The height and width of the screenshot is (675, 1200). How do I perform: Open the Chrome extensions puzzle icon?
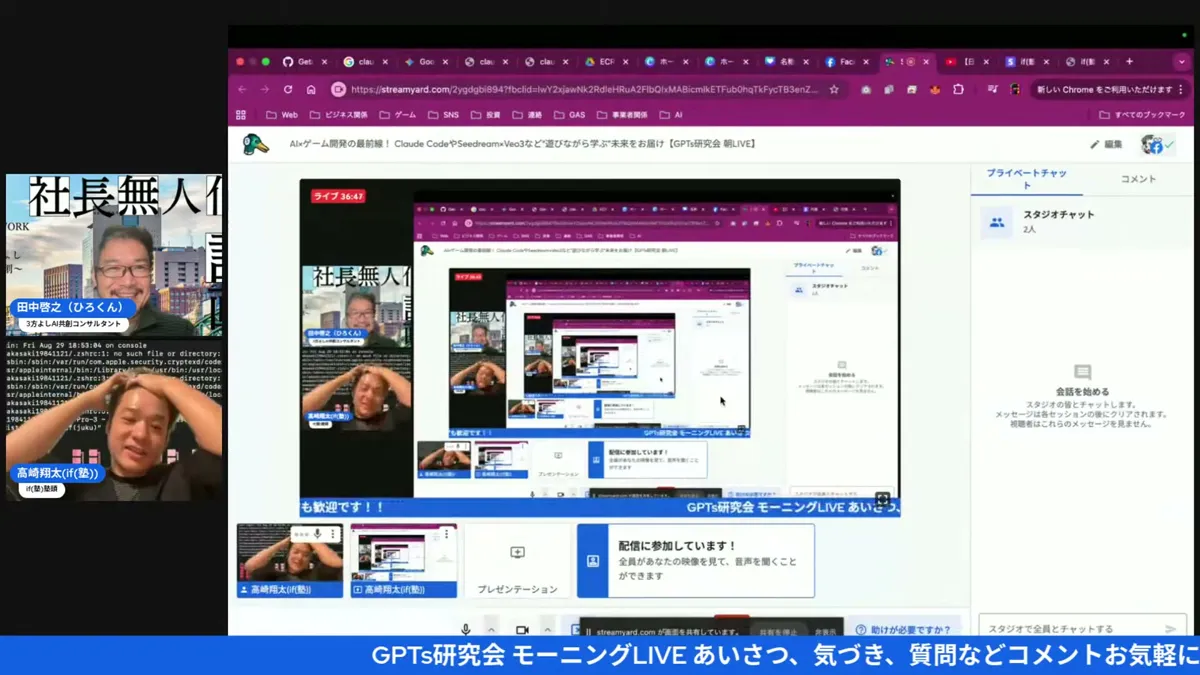(958, 89)
